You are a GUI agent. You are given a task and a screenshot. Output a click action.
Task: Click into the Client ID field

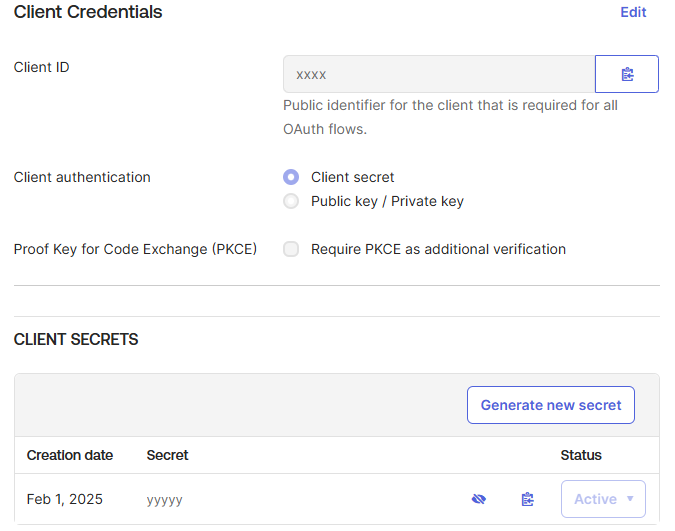pyautogui.click(x=439, y=74)
